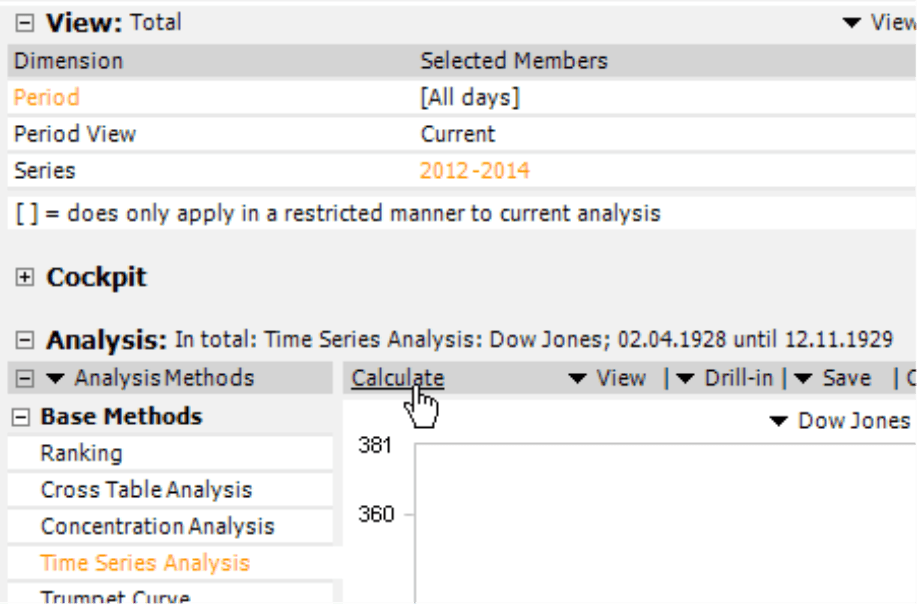This screenshot has height=604, width=917.
Task: Click the Period View row
Action: pyautogui.click(x=462, y=134)
